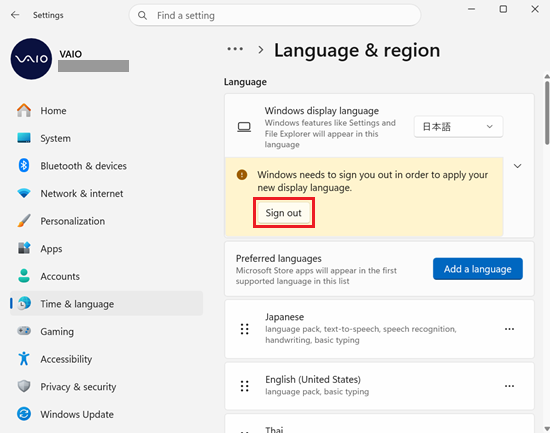Click the search magnifier icon
This screenshot has width=550, height=433.
(142, 15)
